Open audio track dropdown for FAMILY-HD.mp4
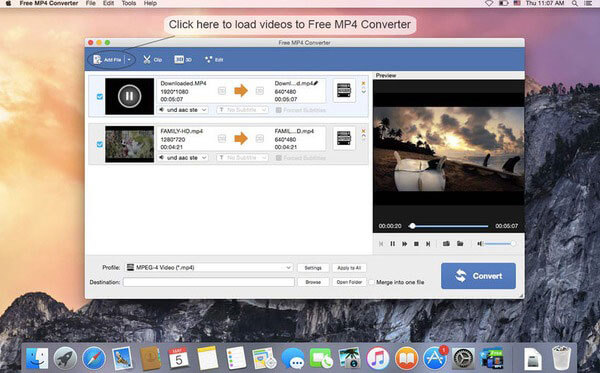Viewport: 600px width, 373px height. point(183,158)
